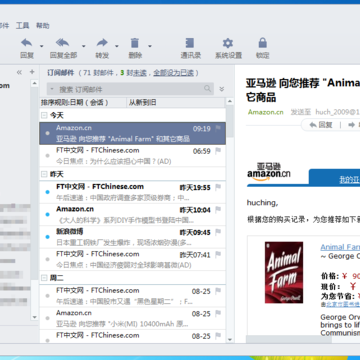Open the dropdown arrow next to 回复全部
Viewport: 360px width, 360px height.
point(84,46)
